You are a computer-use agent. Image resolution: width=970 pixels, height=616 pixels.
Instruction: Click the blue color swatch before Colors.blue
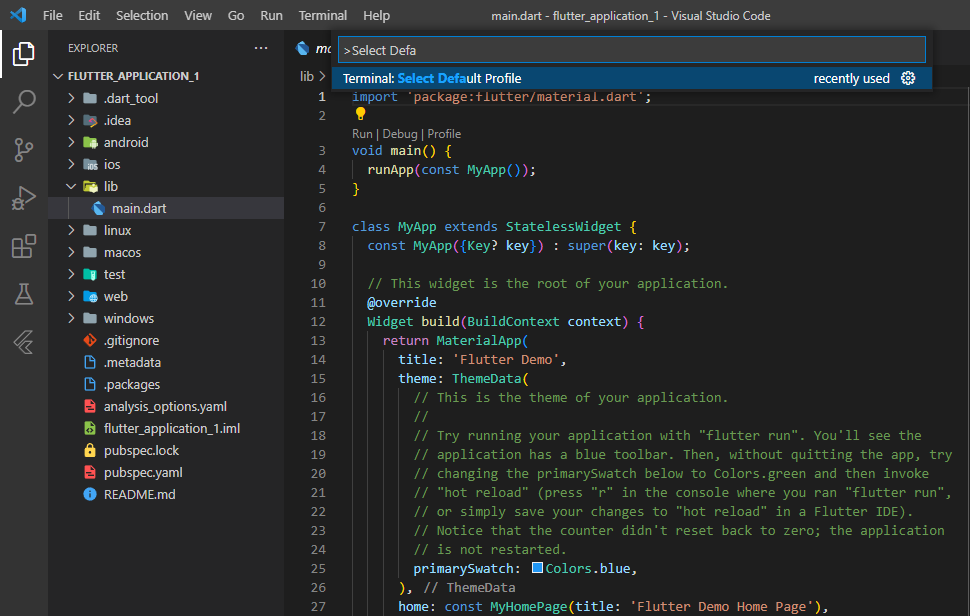tap(537, 568)
